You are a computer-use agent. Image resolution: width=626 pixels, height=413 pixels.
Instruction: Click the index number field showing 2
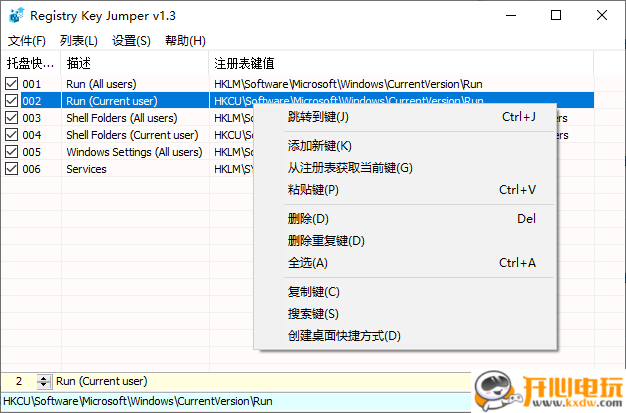click(19, 381)
